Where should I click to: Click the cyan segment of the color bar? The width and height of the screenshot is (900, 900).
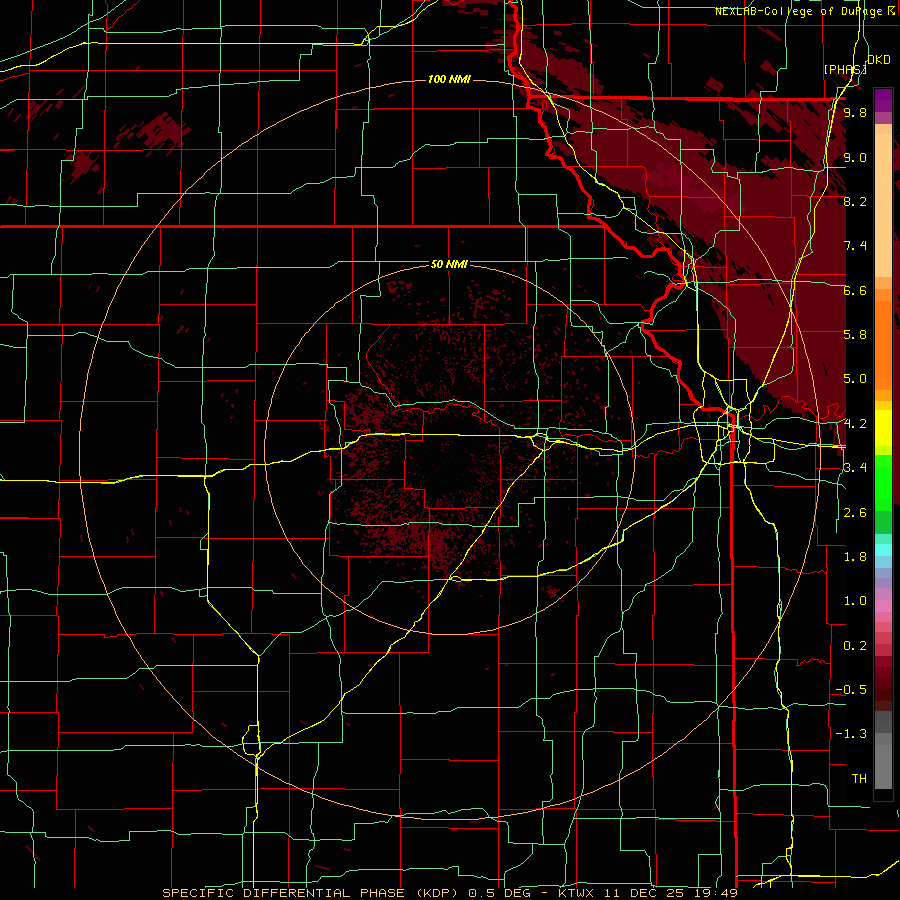pyautogui.click(x=883, y=549)
